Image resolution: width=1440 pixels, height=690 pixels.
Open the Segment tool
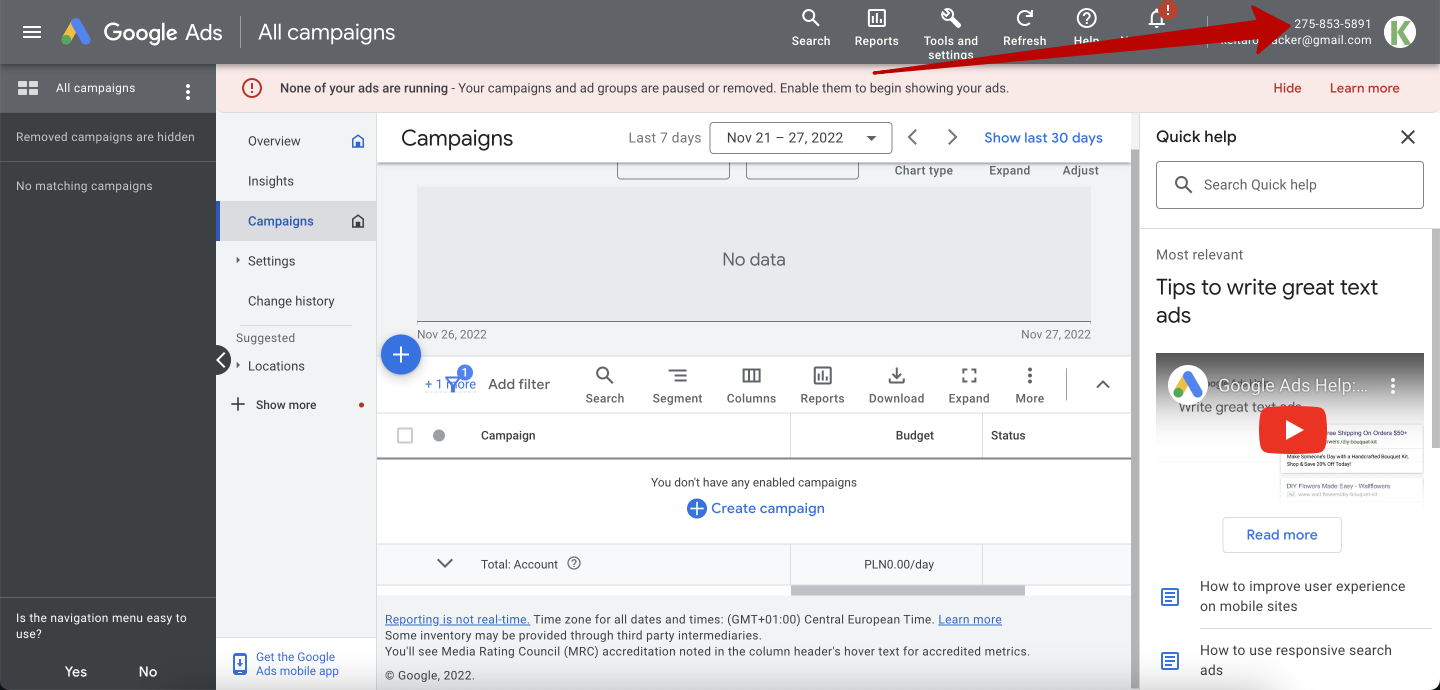coord(678,385)
